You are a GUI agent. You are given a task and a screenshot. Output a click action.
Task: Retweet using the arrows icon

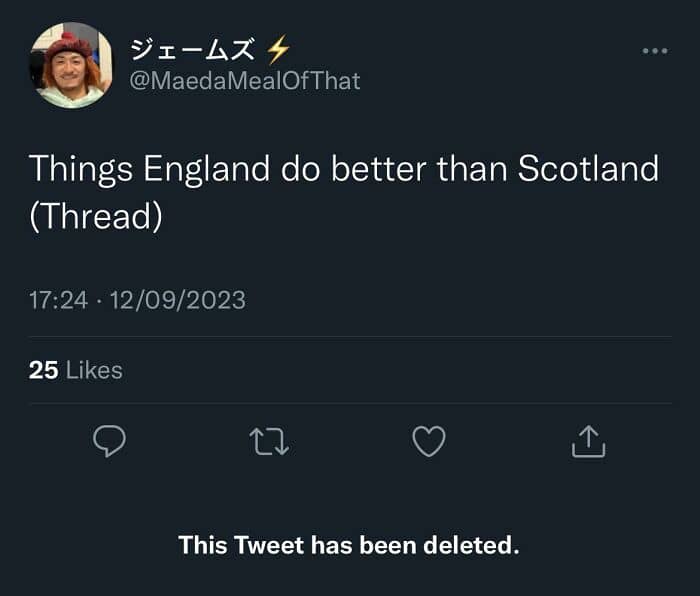pyautogui.click(x=269, y=442)
